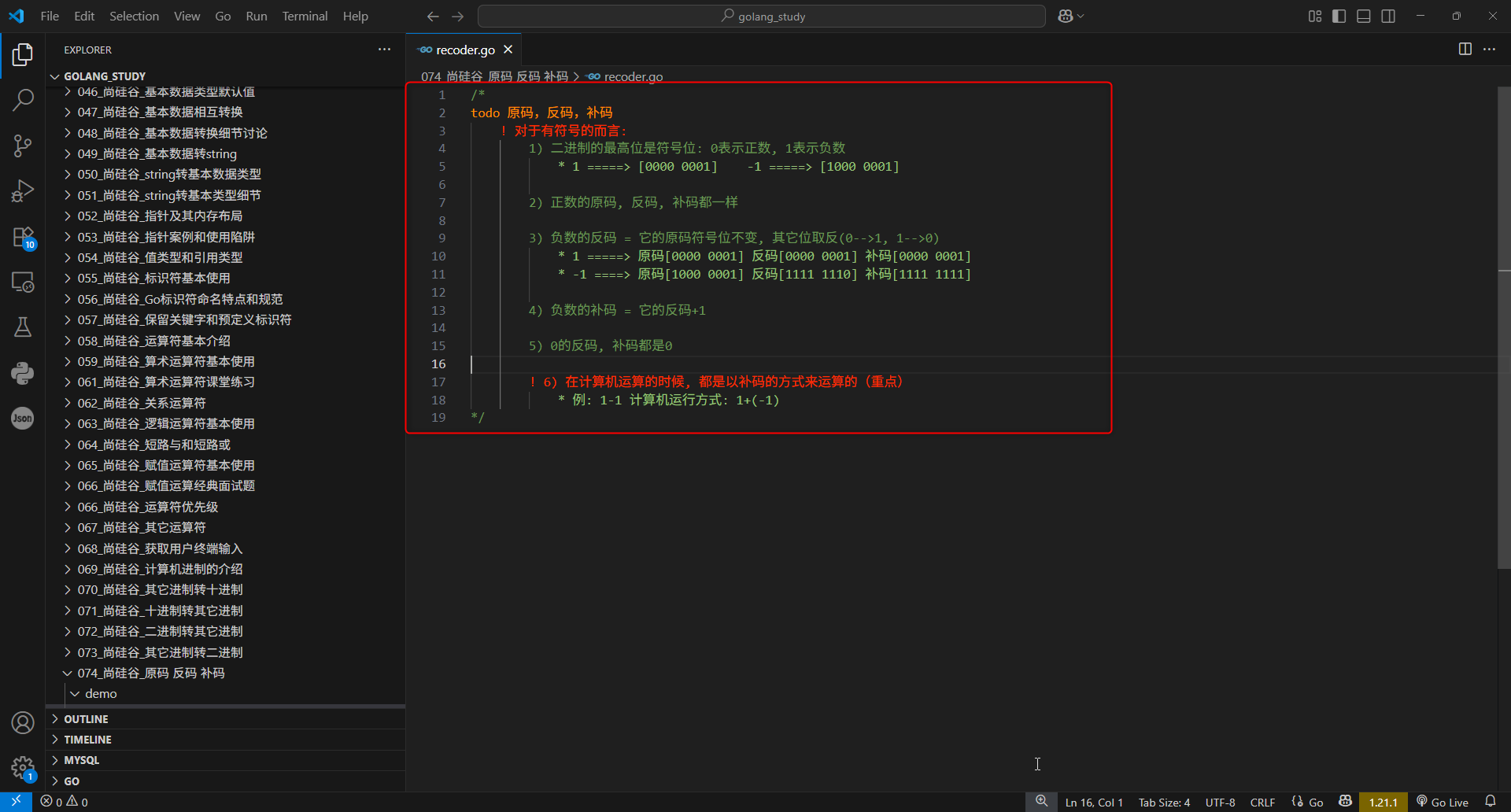The width and height of the screenshot is (1511, 812).
Task: Open notifications bell icon
Action: (1491, 802)
